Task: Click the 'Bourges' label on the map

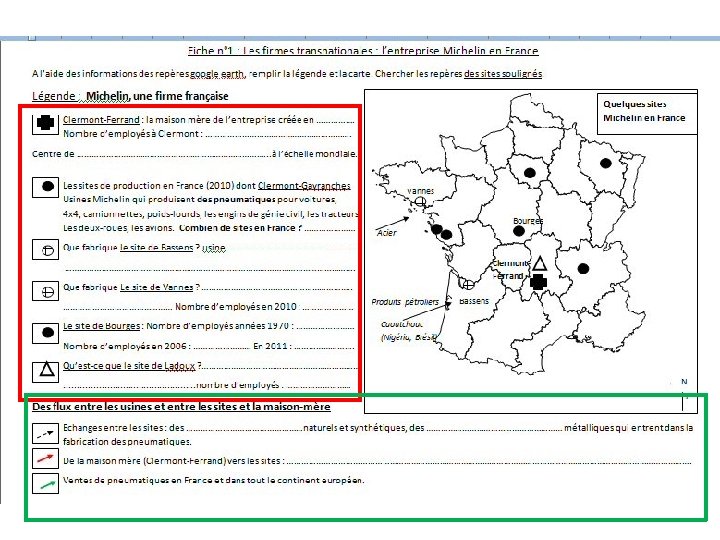Action: (528, 220)
